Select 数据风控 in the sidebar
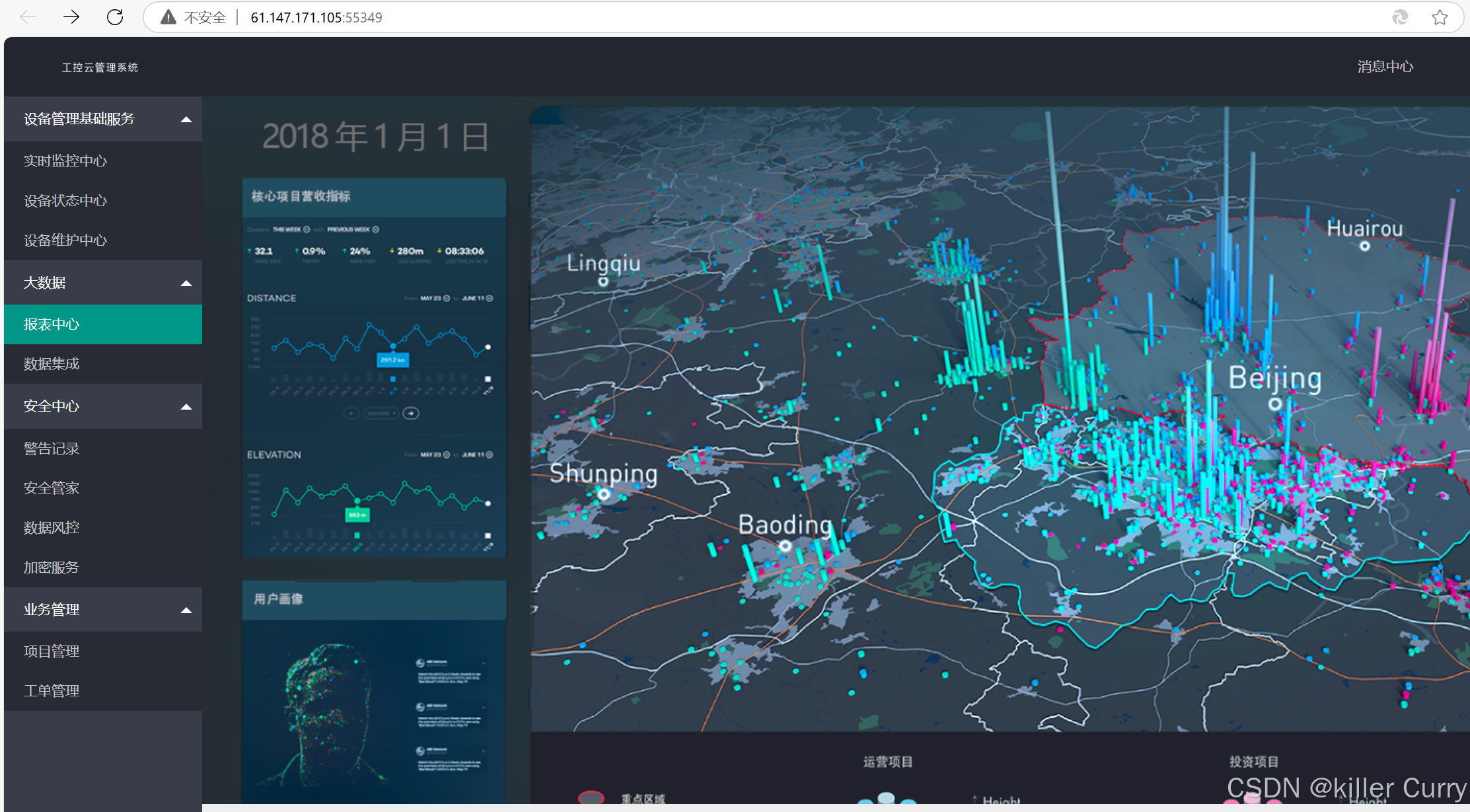The width and height of the screenshot is (1470, 812). click(52, 528)
